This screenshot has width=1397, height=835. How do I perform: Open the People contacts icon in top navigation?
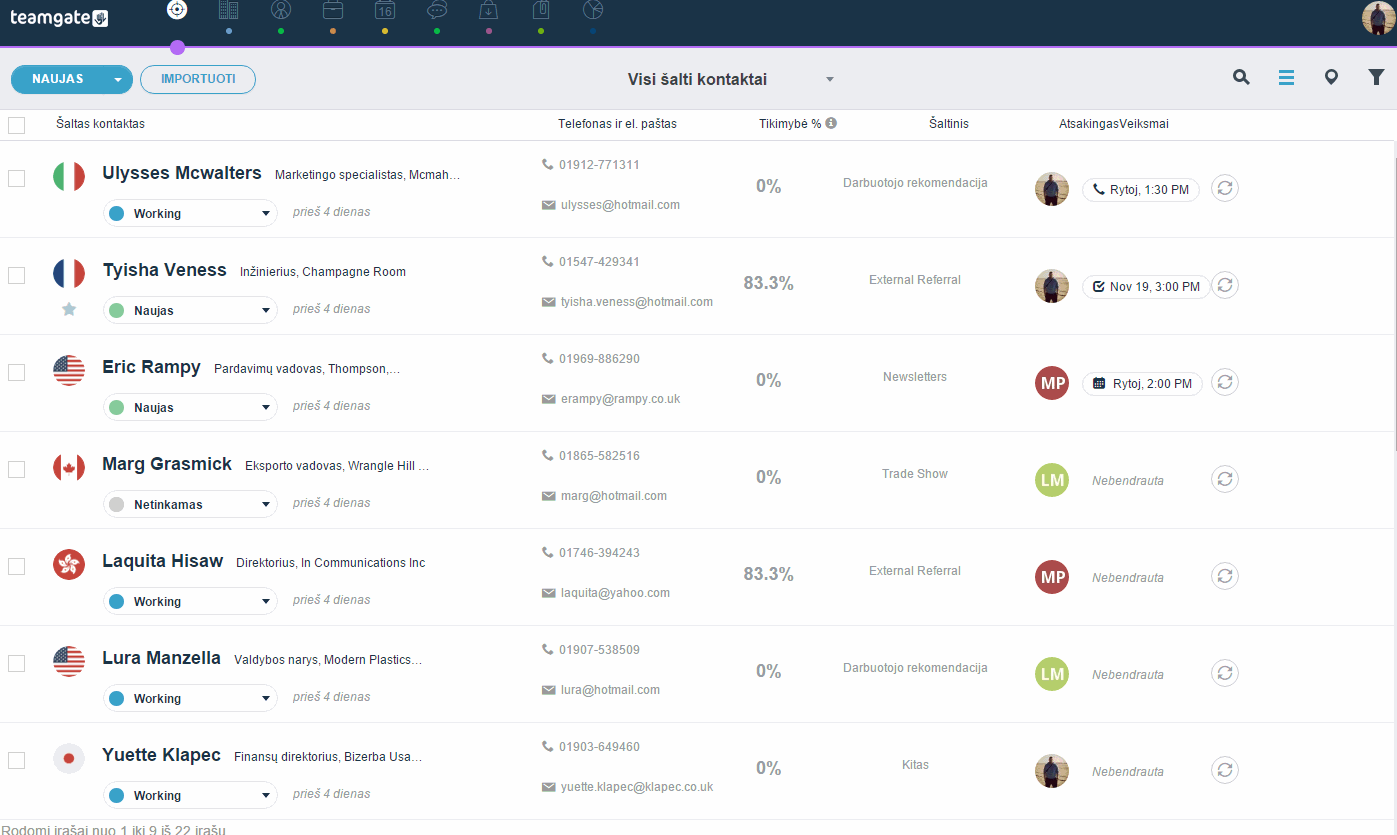tap(281, 10)
